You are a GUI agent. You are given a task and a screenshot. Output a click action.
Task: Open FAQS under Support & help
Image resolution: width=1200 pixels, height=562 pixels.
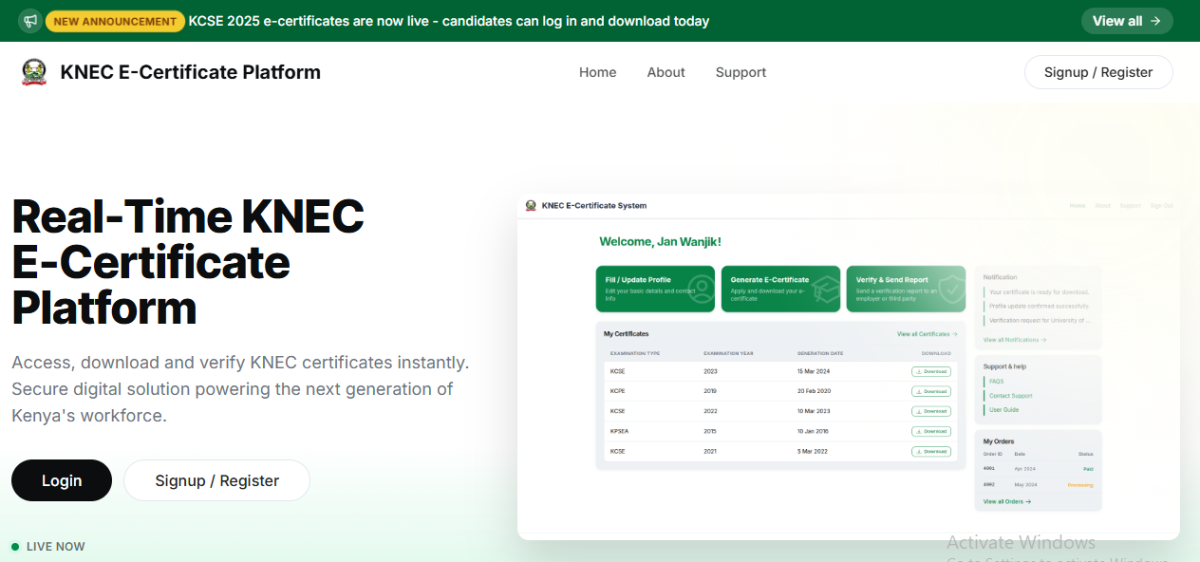996,381
